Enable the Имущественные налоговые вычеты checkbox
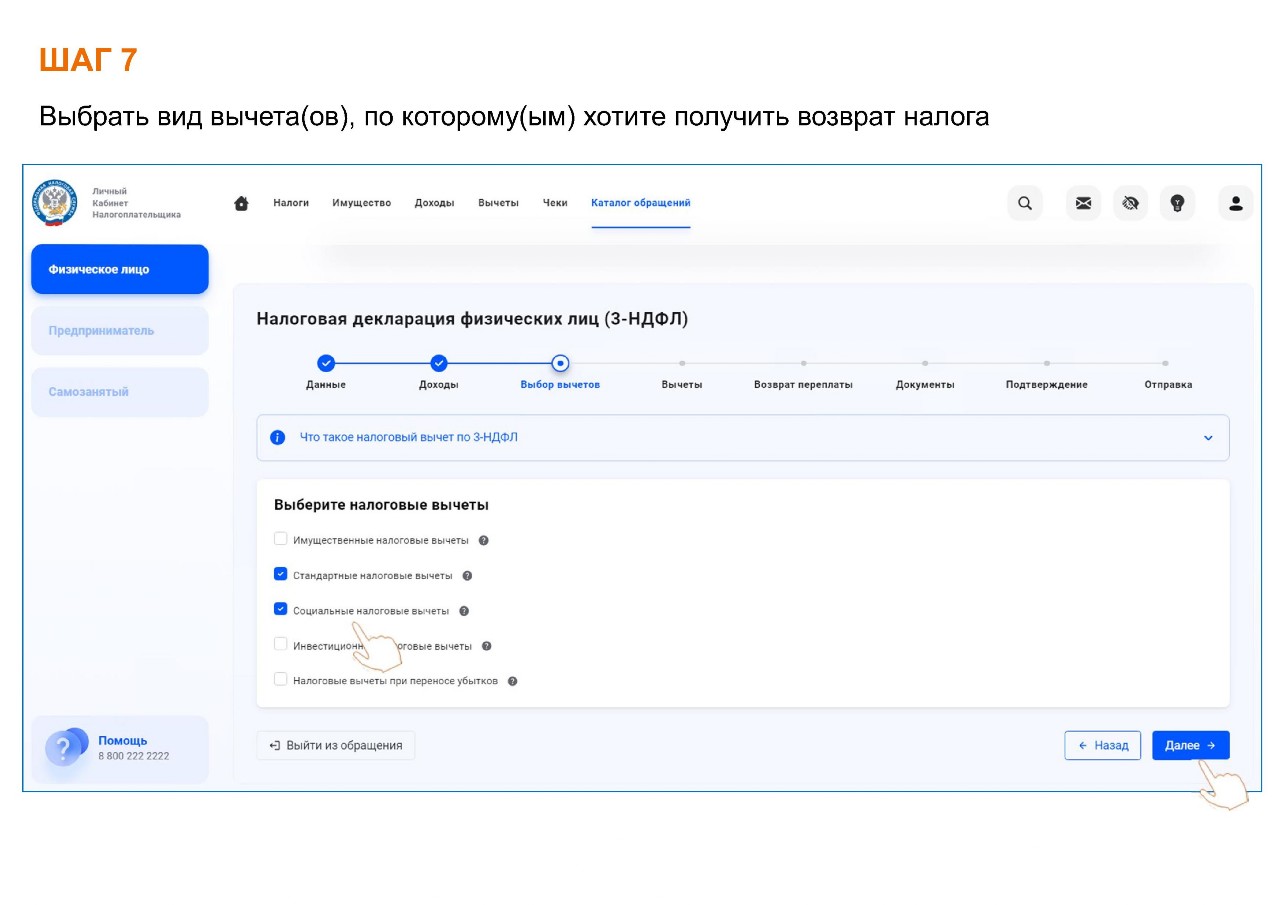 point(281,539)
